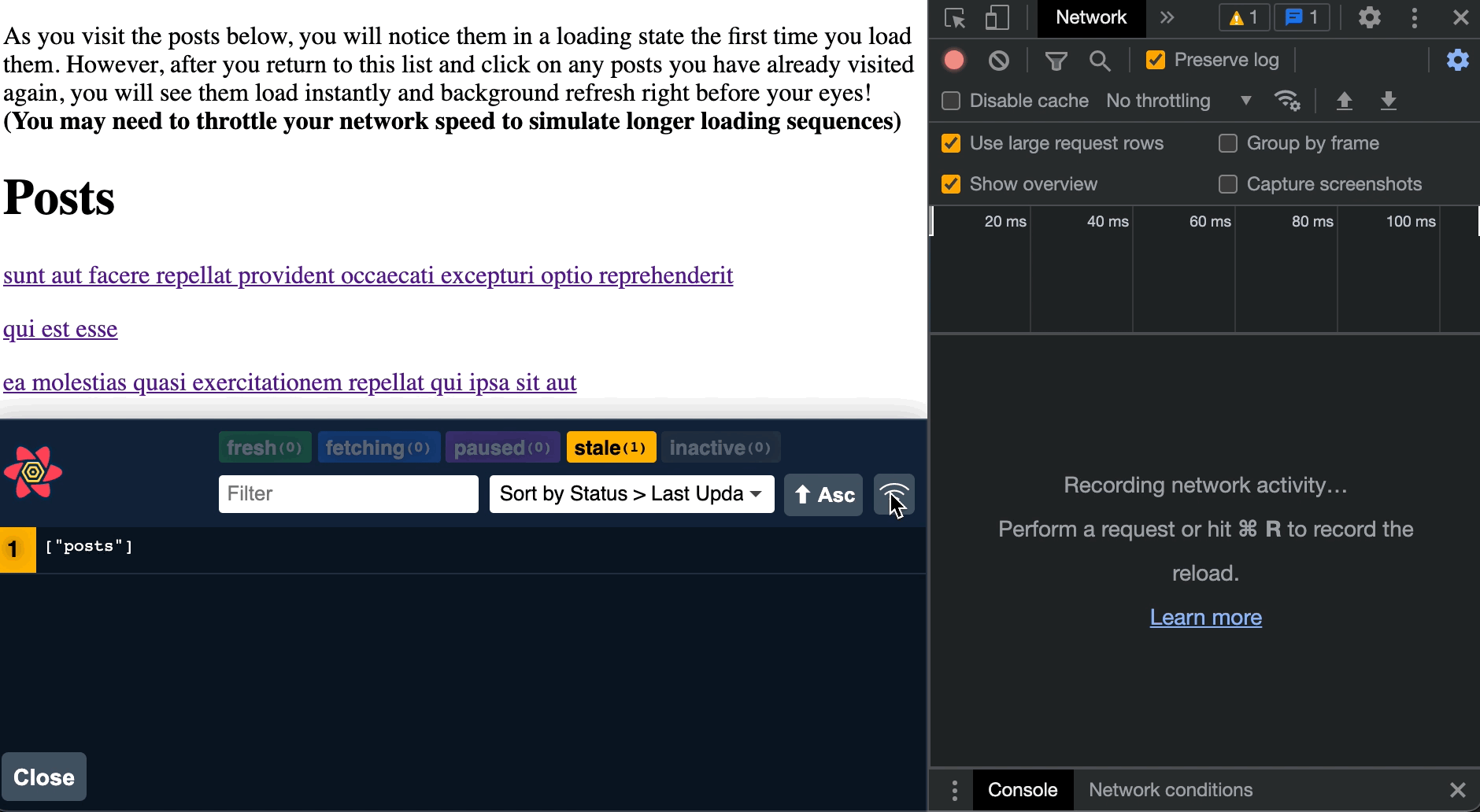Toggle the device toolbar icon
The height and width of the screenshot is (812, 1480).
coord(997,18)
